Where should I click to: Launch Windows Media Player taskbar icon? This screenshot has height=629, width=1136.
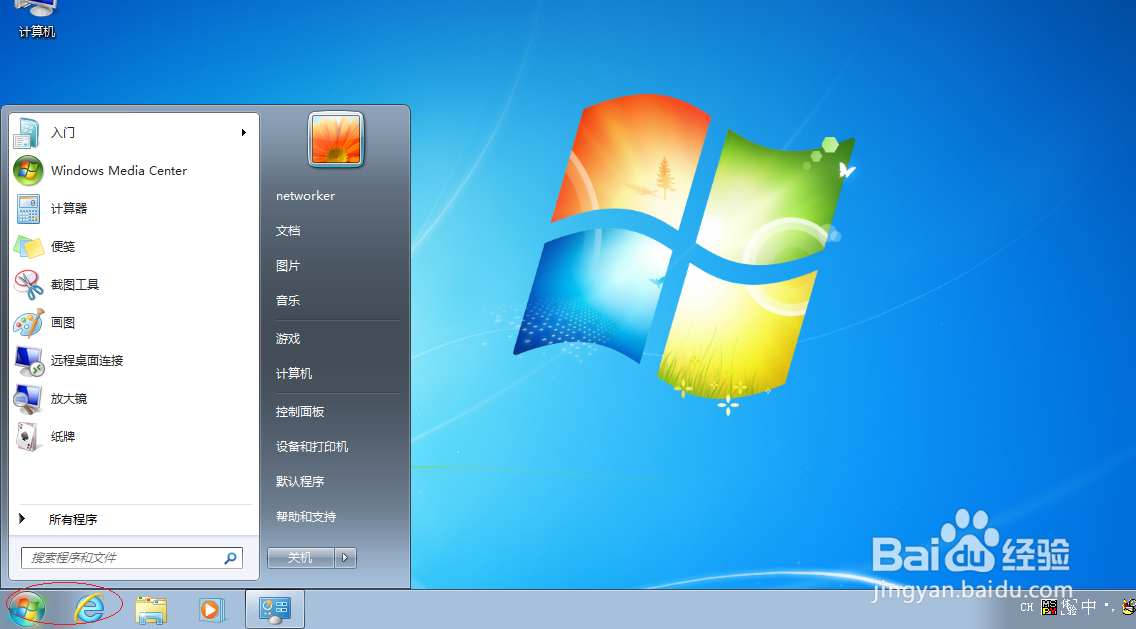pyautogui.click(x=211, y=609)
